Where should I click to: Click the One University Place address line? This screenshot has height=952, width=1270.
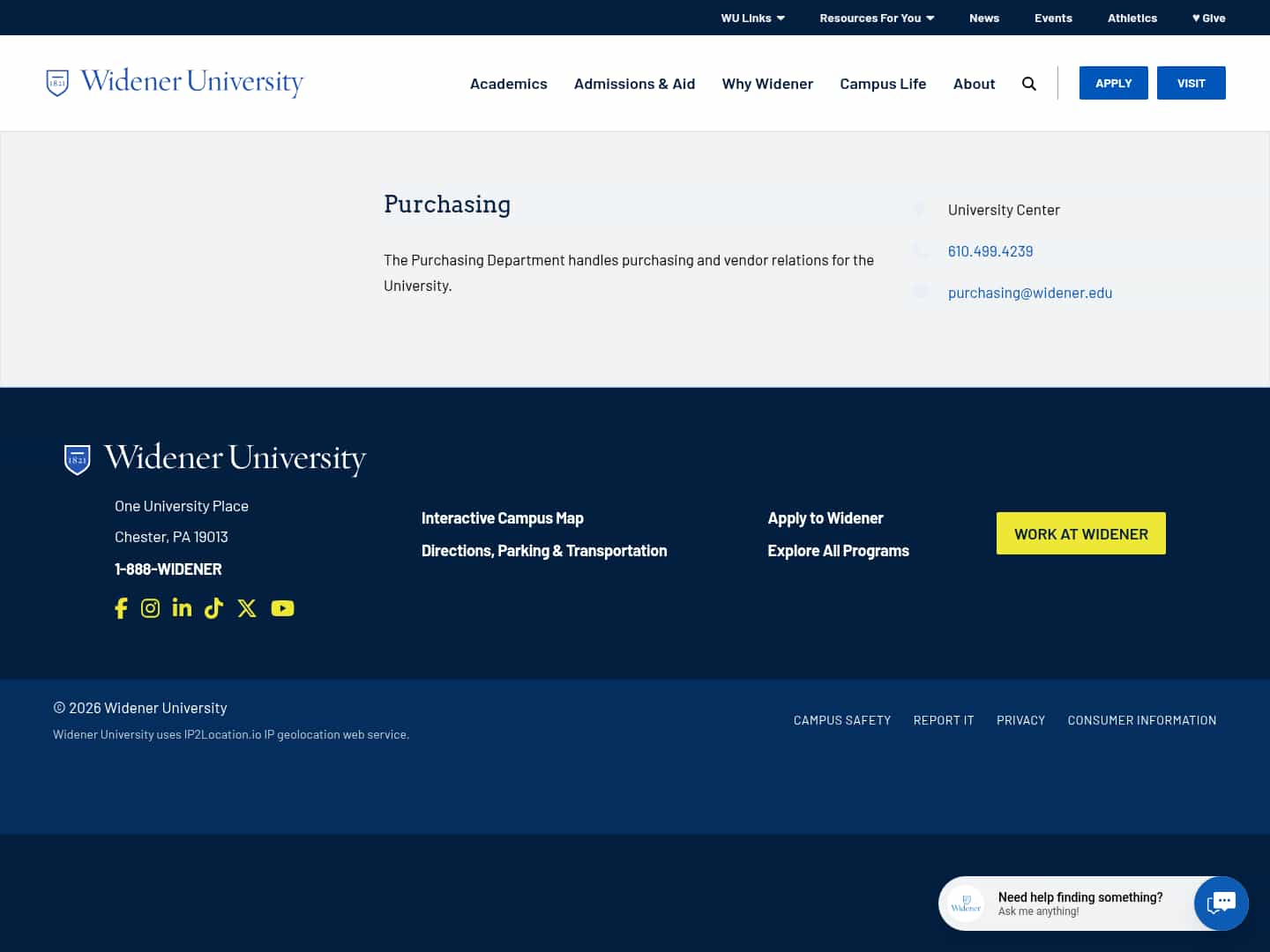[182, 506]
